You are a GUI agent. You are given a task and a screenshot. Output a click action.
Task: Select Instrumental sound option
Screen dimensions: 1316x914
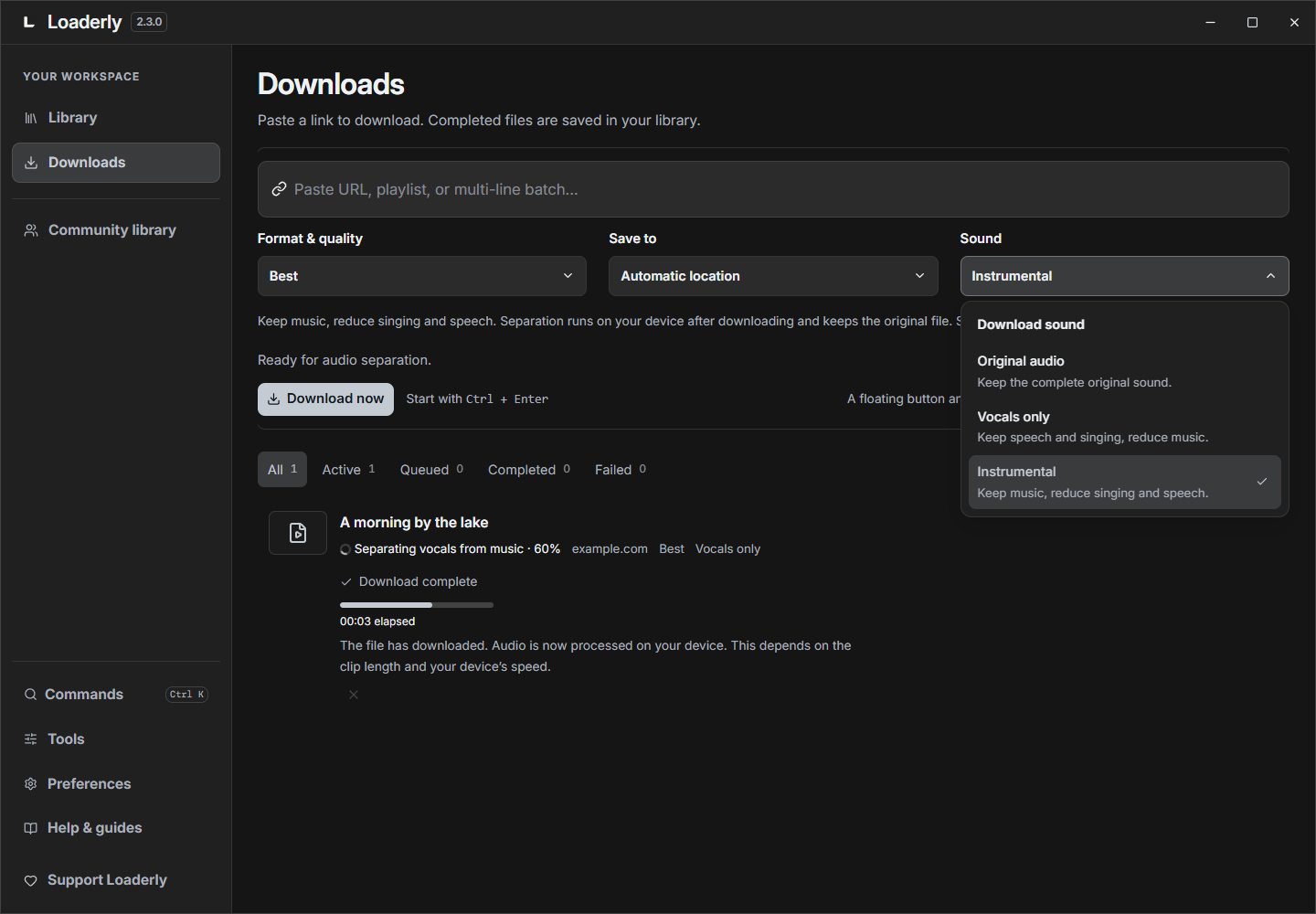click(x=1125, y=483)
